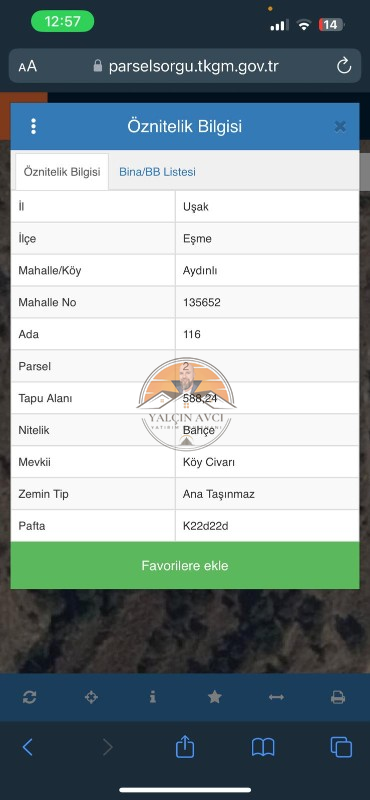
Task: Select the horizontal arrows measure icon
Action: 276,697
